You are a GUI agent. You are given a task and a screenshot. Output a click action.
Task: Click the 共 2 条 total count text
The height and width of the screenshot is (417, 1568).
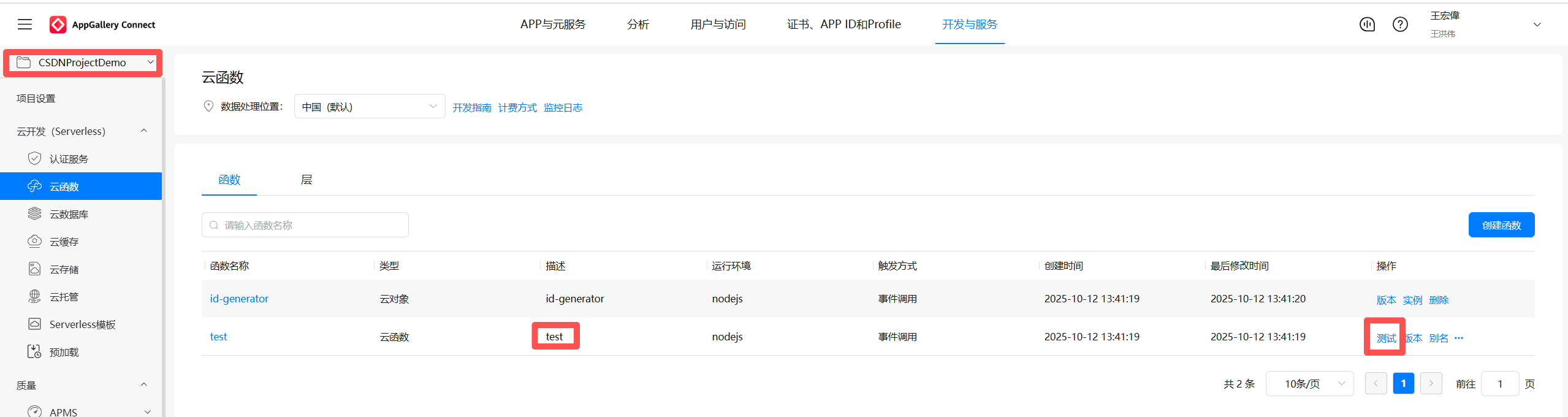coord(1239,384)
